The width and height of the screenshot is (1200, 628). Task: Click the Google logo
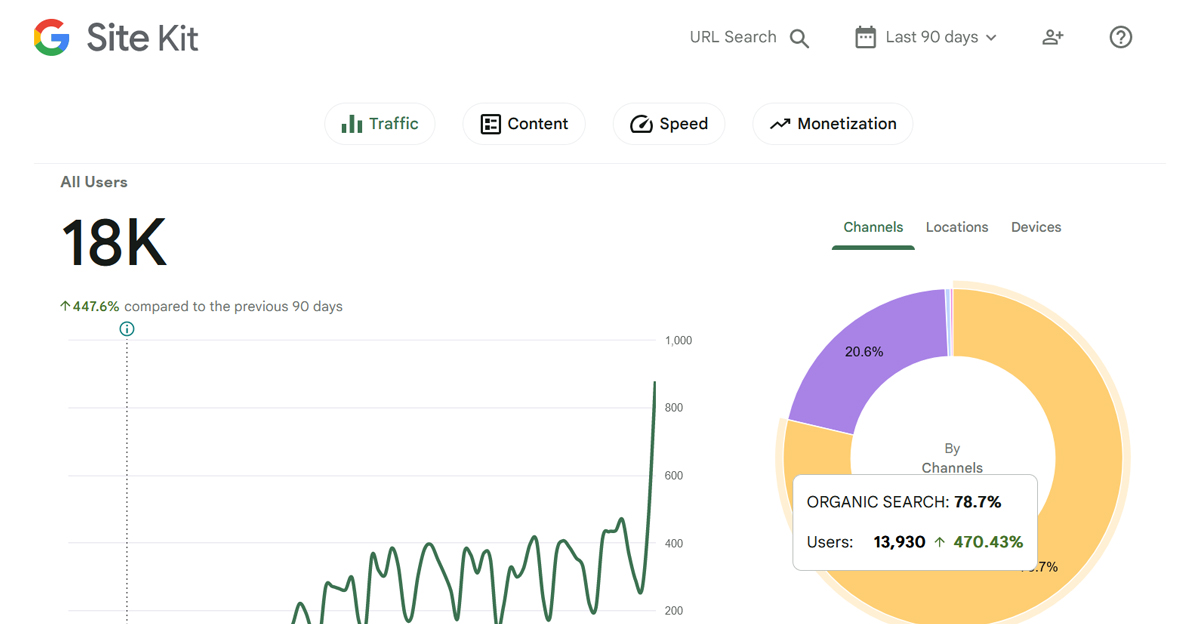point(50,37)
